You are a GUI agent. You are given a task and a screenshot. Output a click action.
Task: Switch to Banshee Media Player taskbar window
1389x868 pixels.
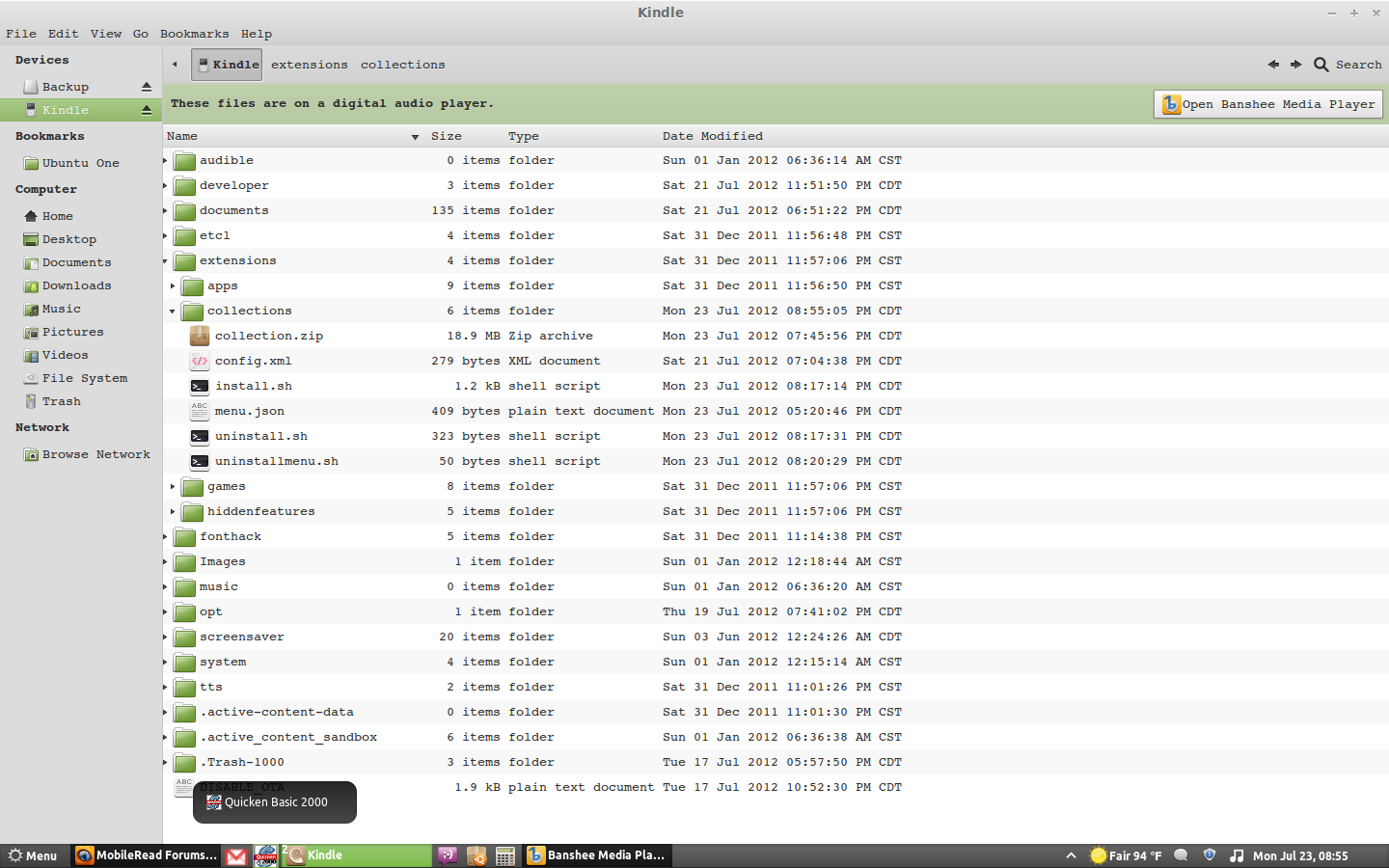(597, 855)
